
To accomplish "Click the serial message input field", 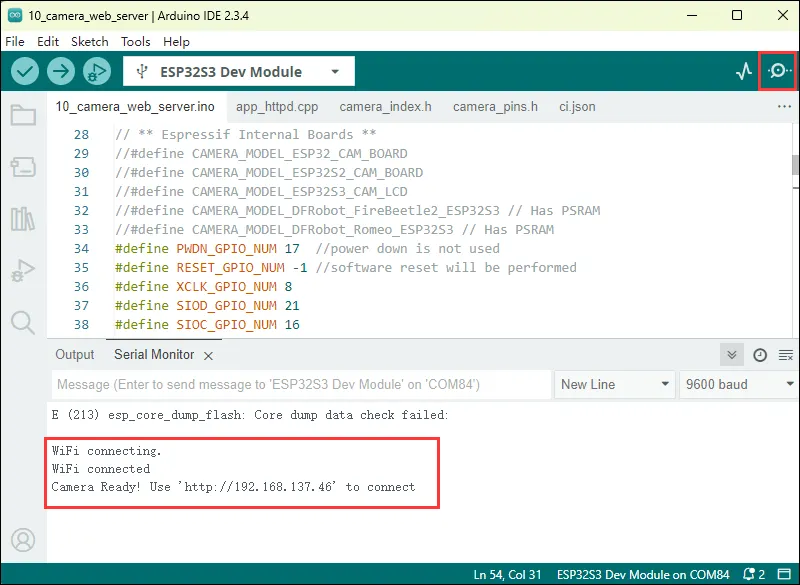I will point(300,385).
